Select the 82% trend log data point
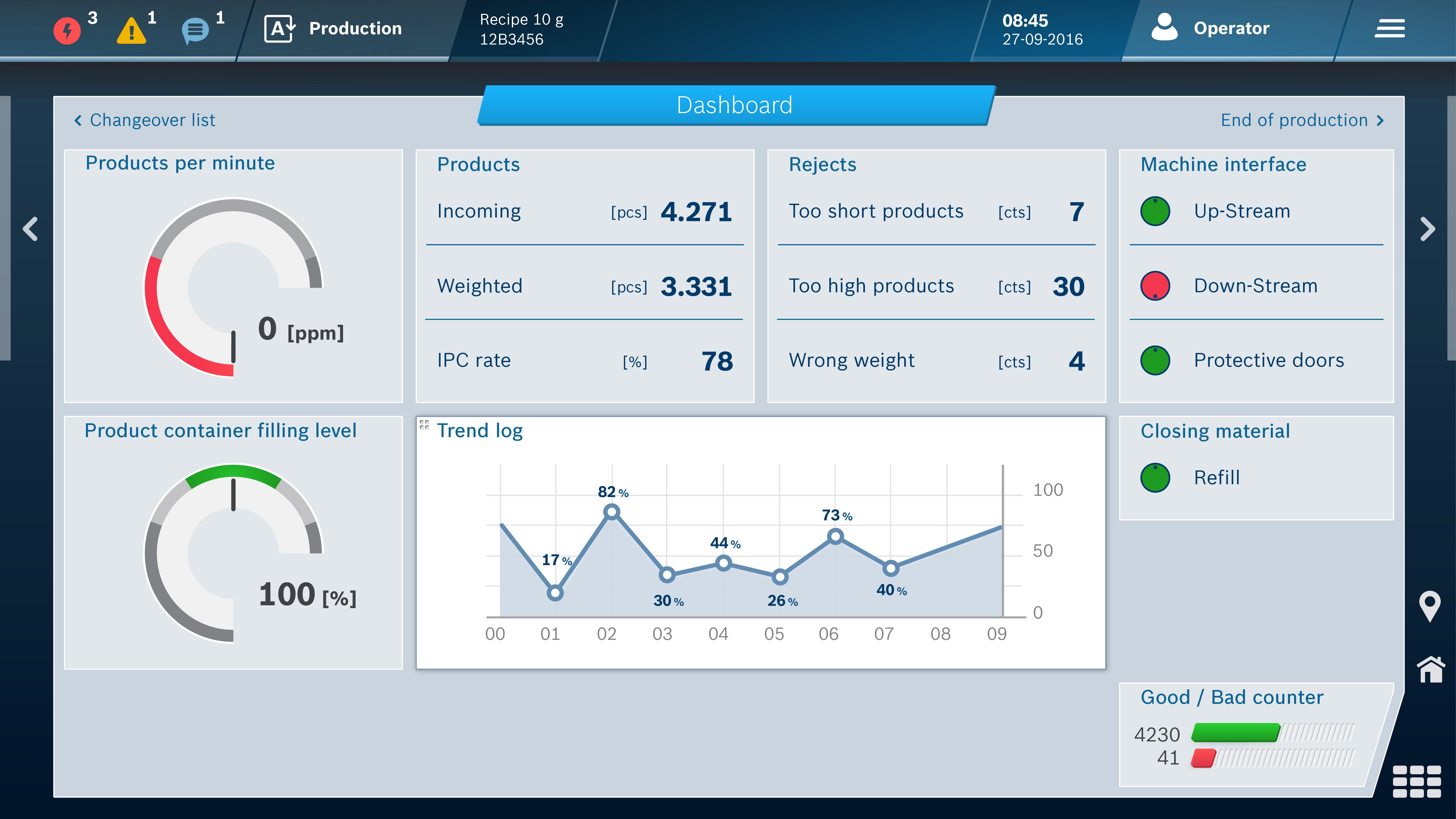 tap(611, 512)
